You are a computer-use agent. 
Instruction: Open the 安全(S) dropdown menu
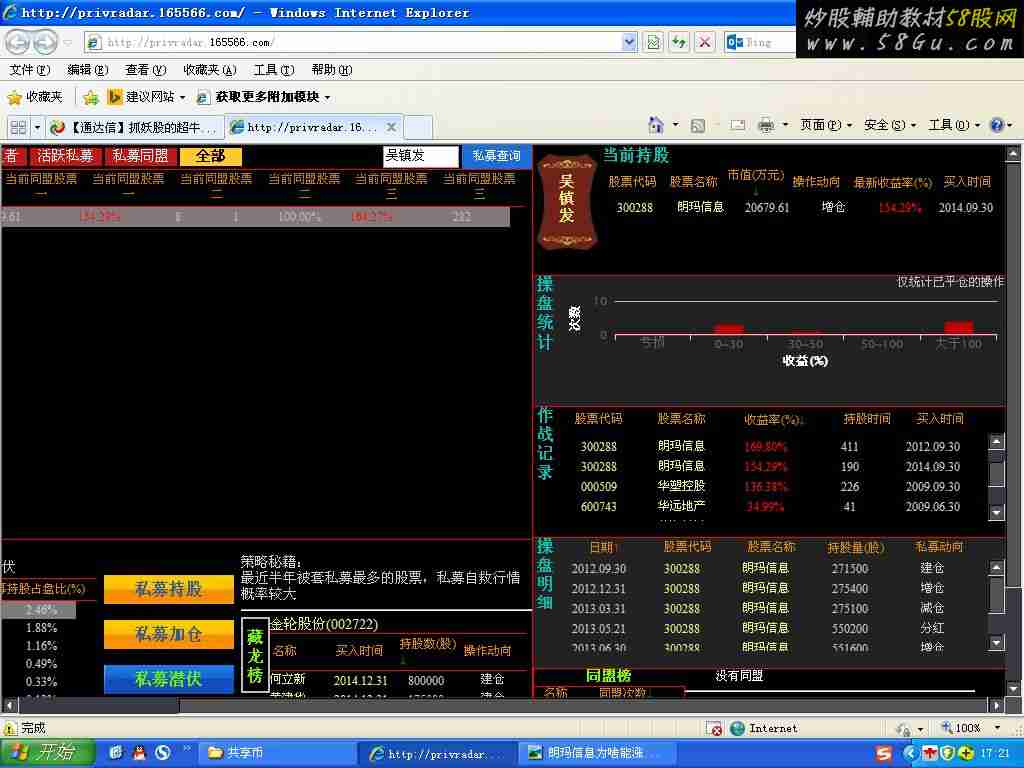[x=889, y=125]
